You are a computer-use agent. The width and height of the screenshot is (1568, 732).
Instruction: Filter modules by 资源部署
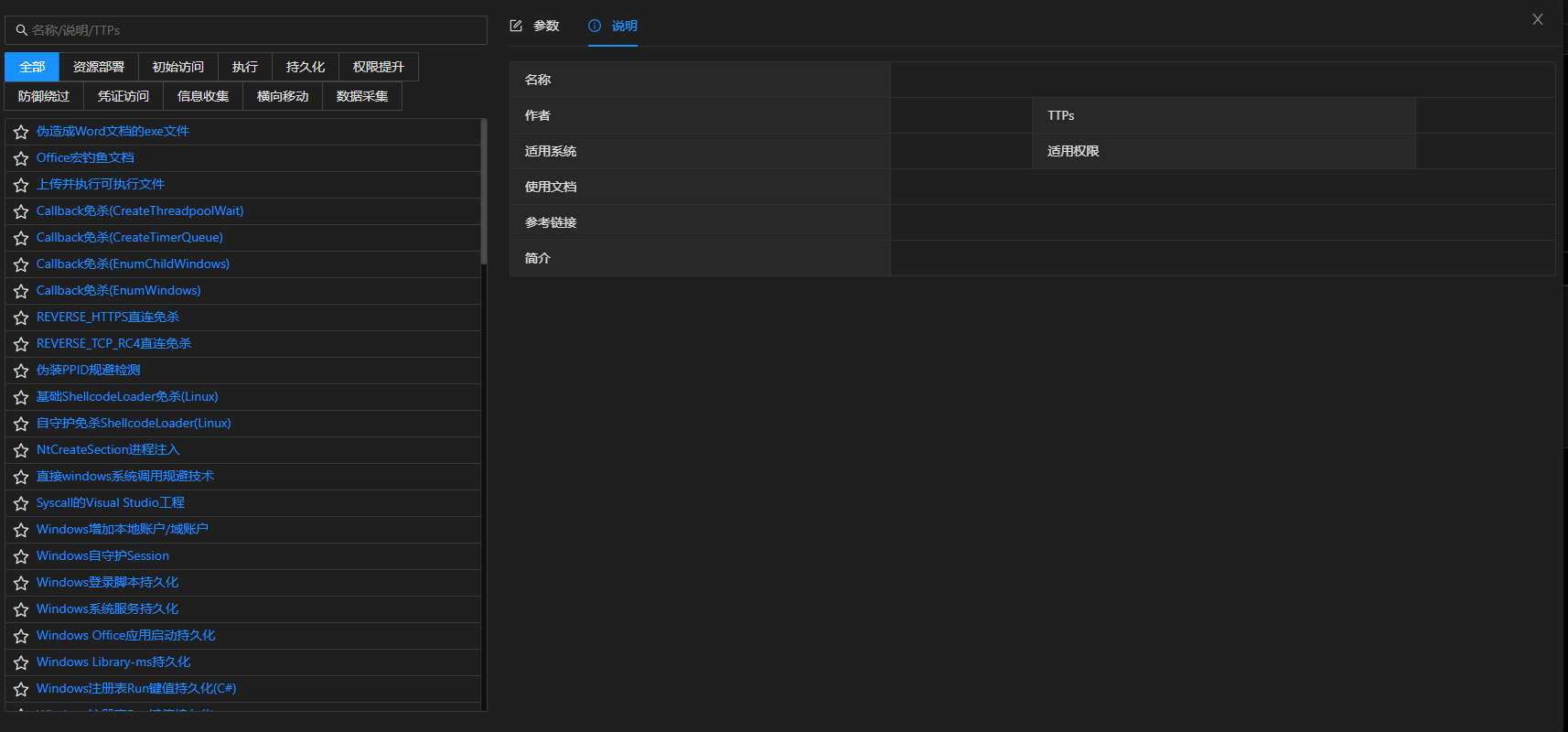(99, 67)
